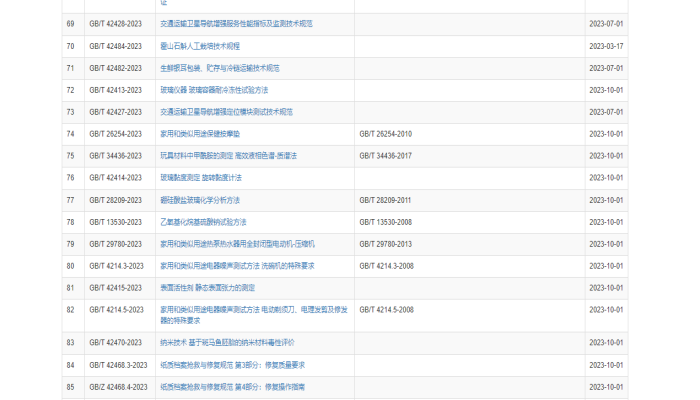Open the title link for GB/Z 42468.4-2023
Image resolution: width=700 pixels, height=400 pixels.
(232, 387)
